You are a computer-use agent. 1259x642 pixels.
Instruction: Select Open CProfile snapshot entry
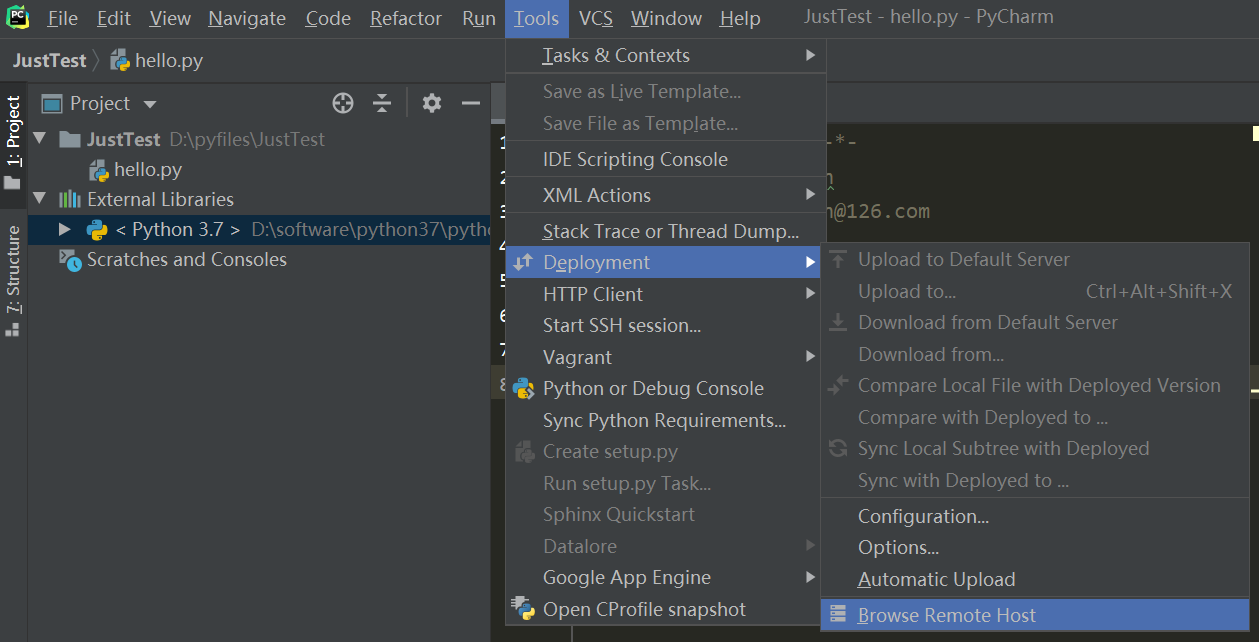pyautogui.click(x=666, y=609)
